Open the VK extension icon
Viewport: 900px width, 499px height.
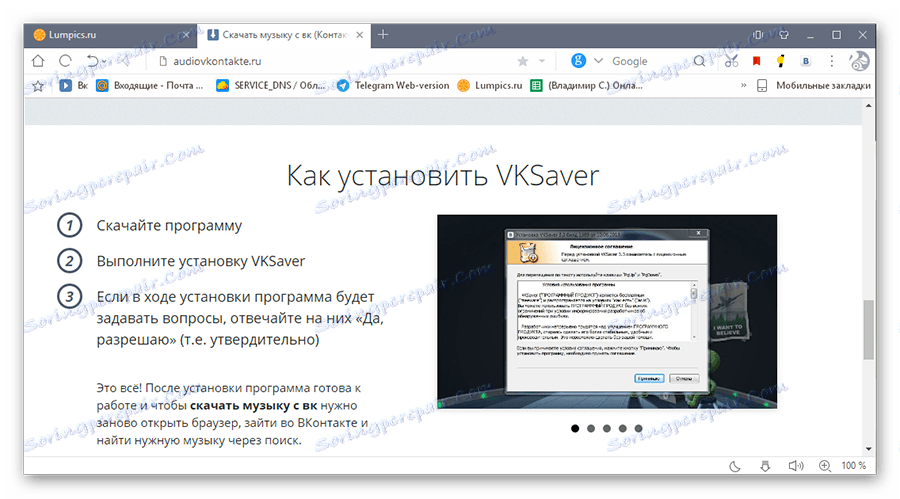tap(806, 61)
